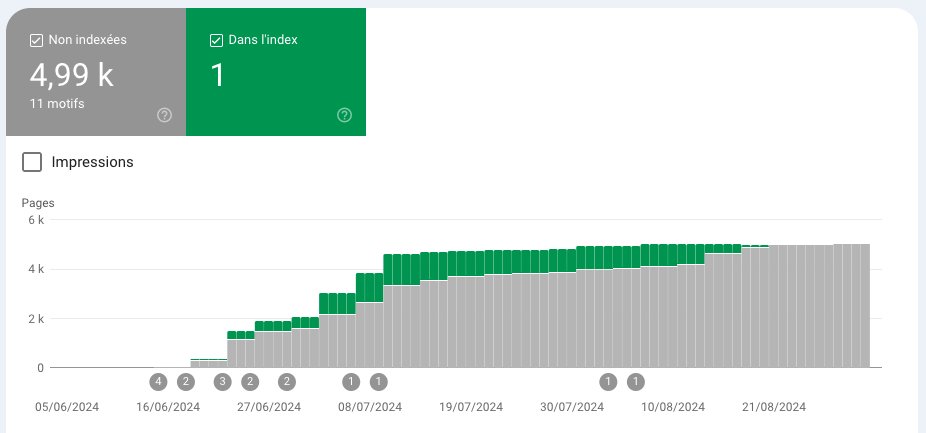Open annotation marker 3 on timeline

(x=223, y=382)
